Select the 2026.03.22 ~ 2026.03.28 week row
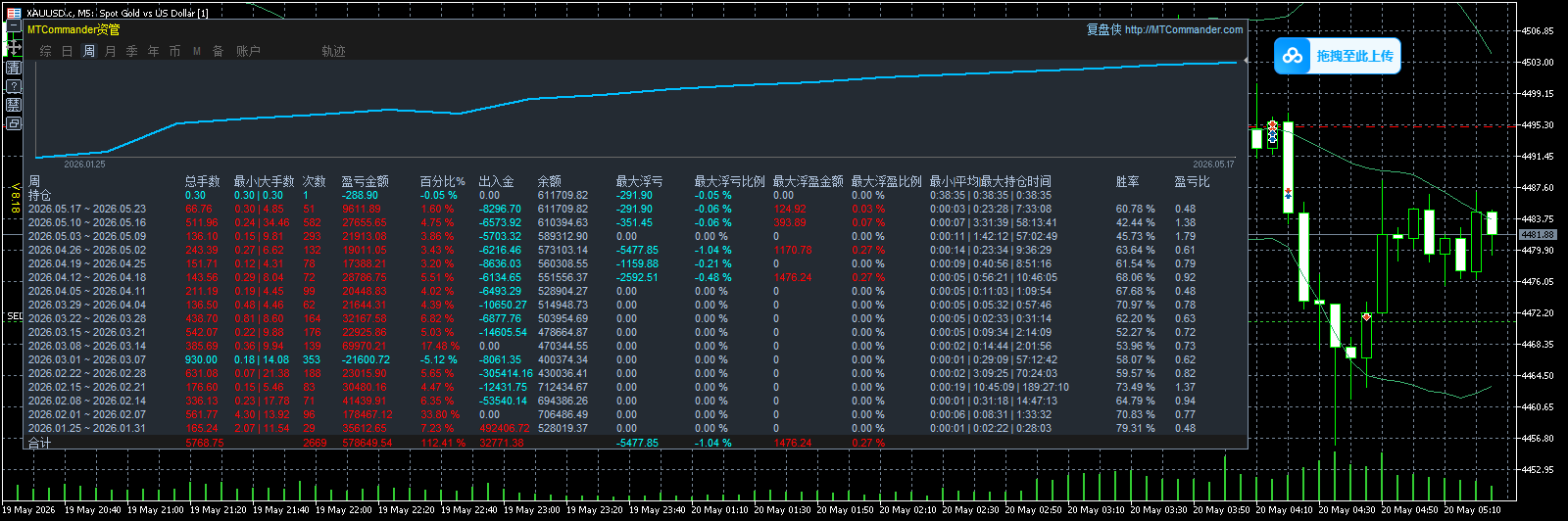 pyautogui.click(x=635, y=318)
